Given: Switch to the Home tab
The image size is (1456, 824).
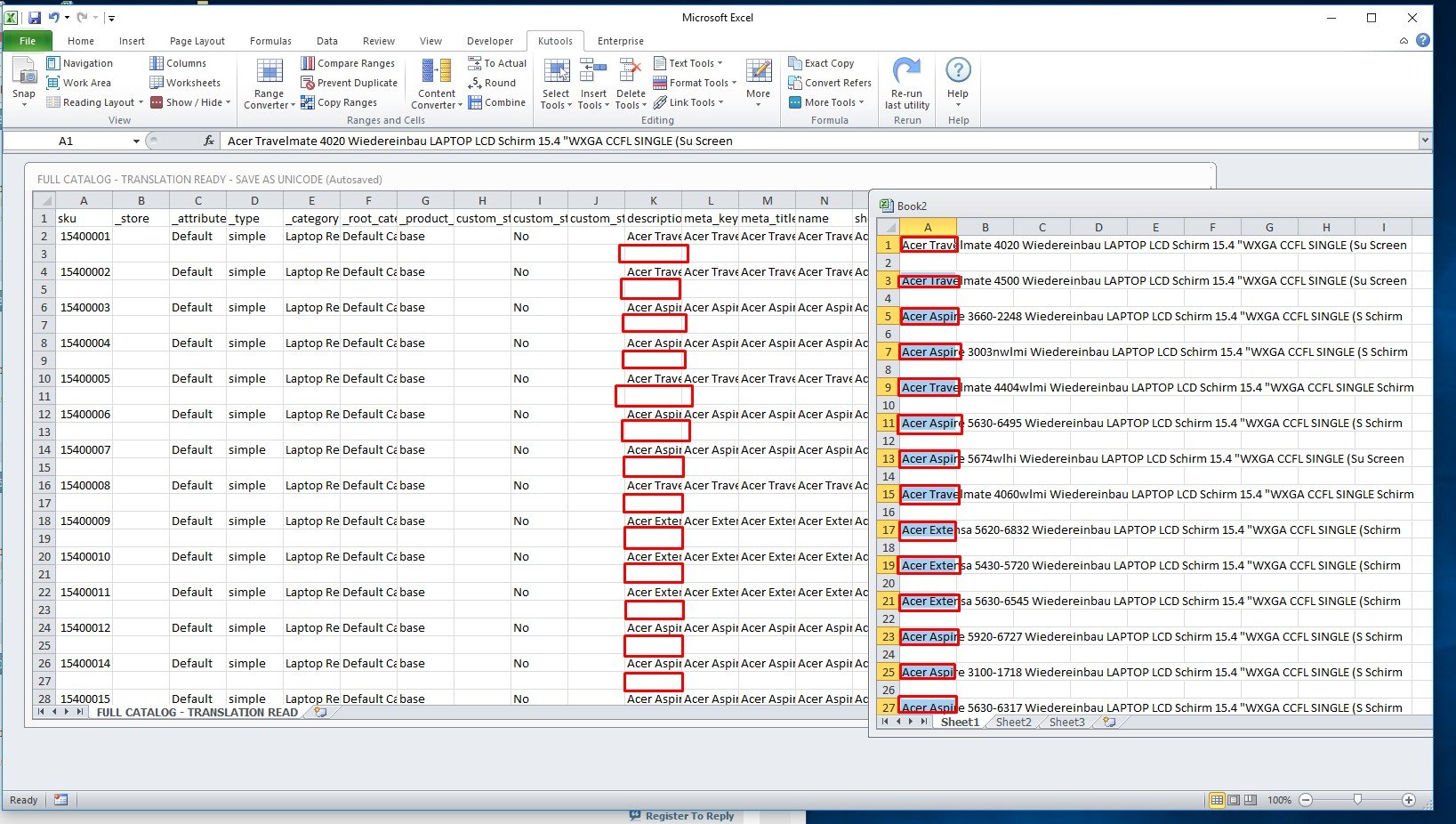Looking at the screenshot, I should click(x=80, y=41).
